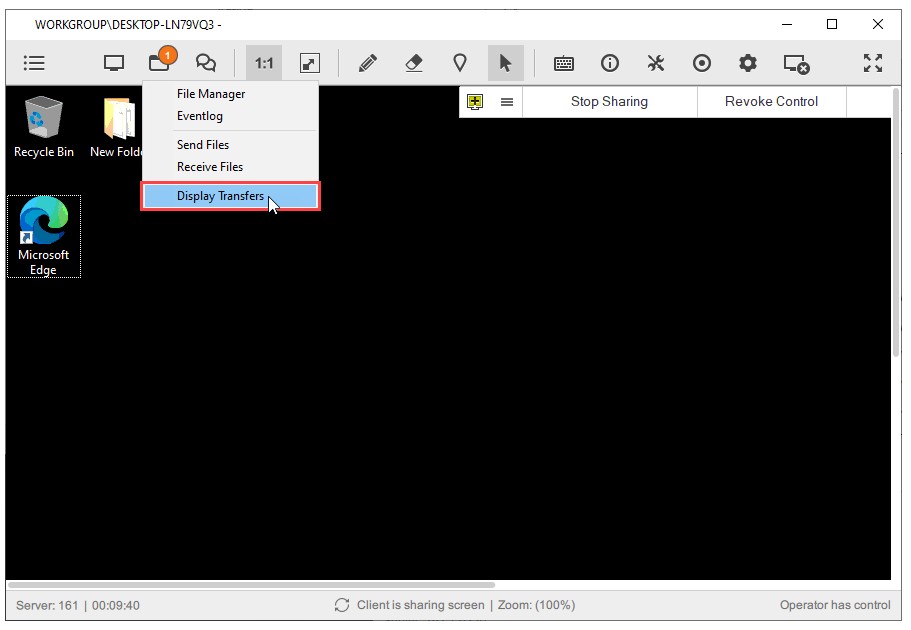
Task: View connection information via the info icon
Action: click(610, 62)
